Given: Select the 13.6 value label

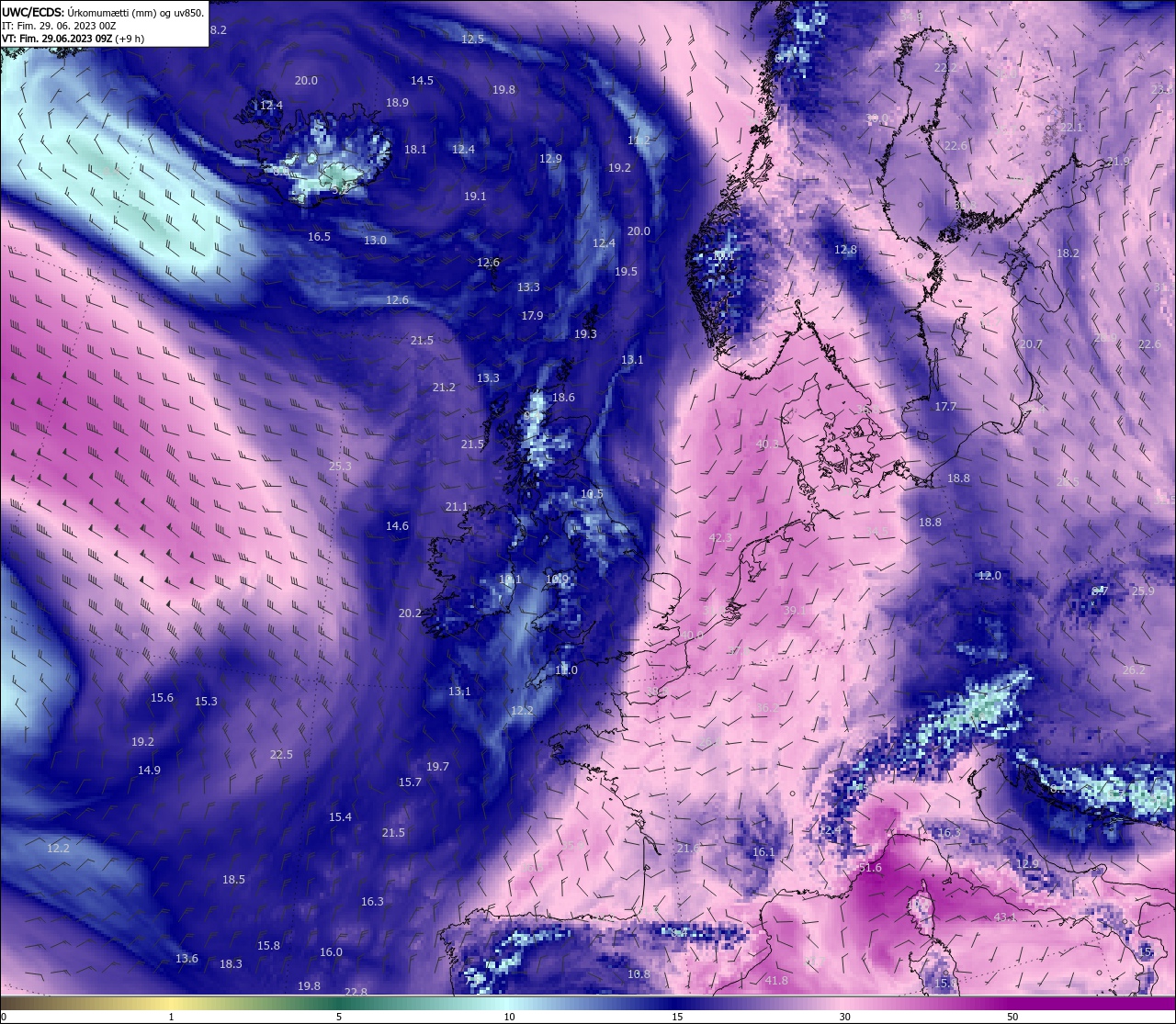Looking at the screenshot, I should pos(187,959).
